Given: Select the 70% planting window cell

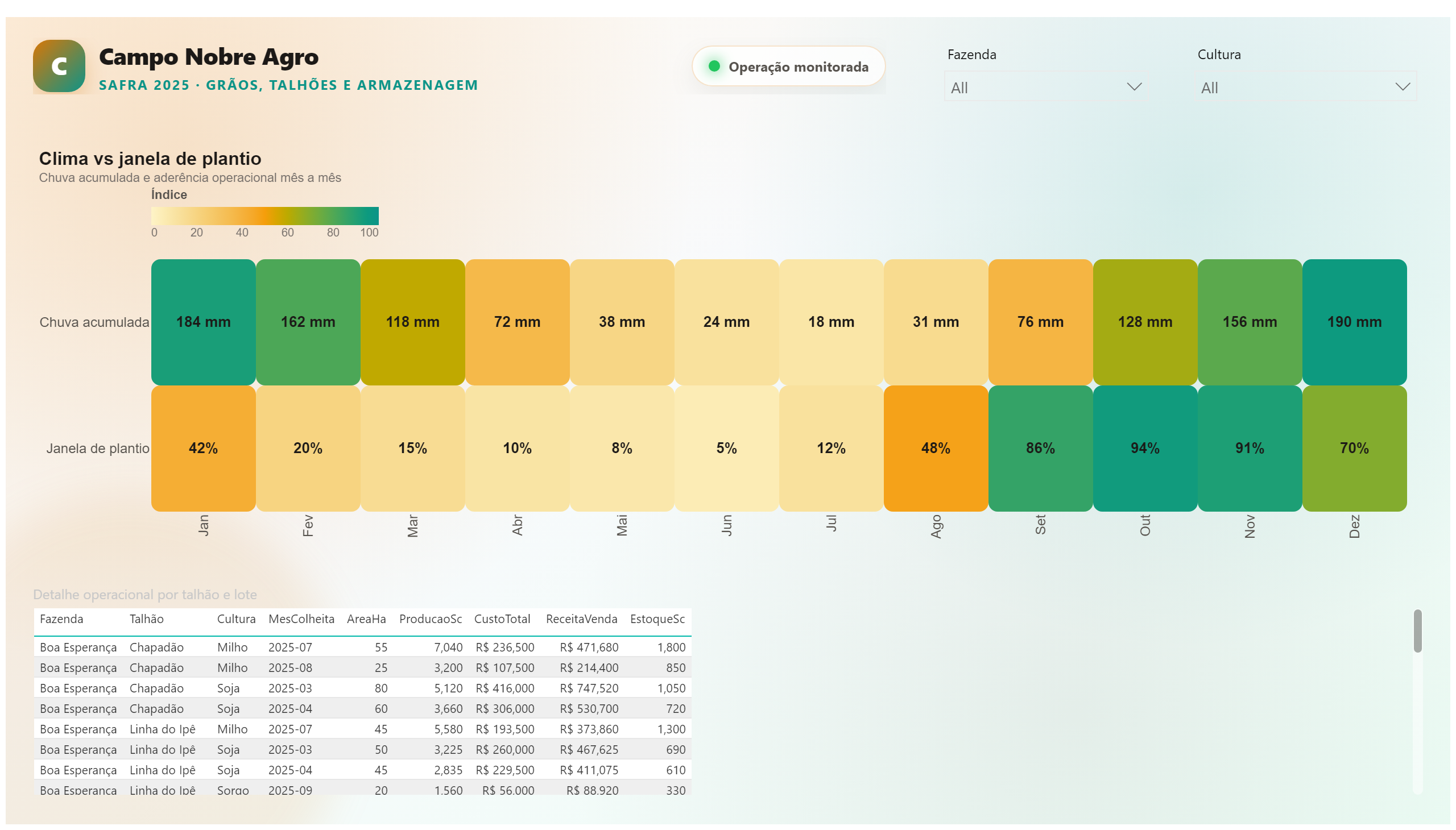Looking at the screenshot, I should [1355, 449].
